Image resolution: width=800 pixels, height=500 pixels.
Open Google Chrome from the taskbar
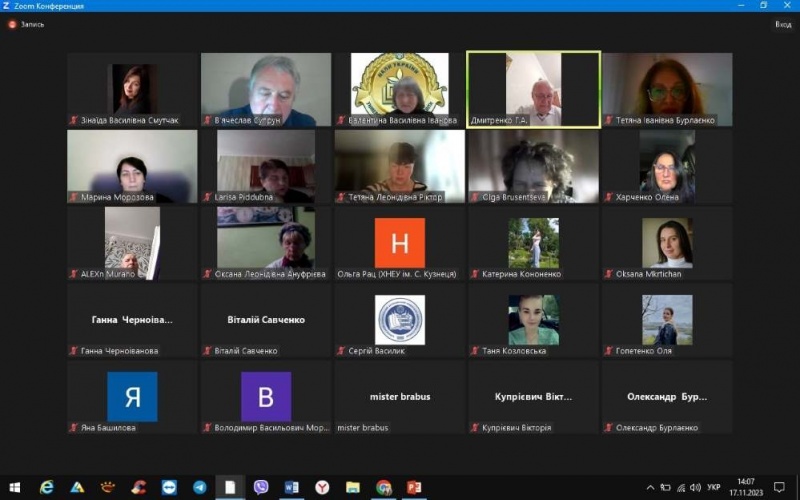(x=383, y=487)
